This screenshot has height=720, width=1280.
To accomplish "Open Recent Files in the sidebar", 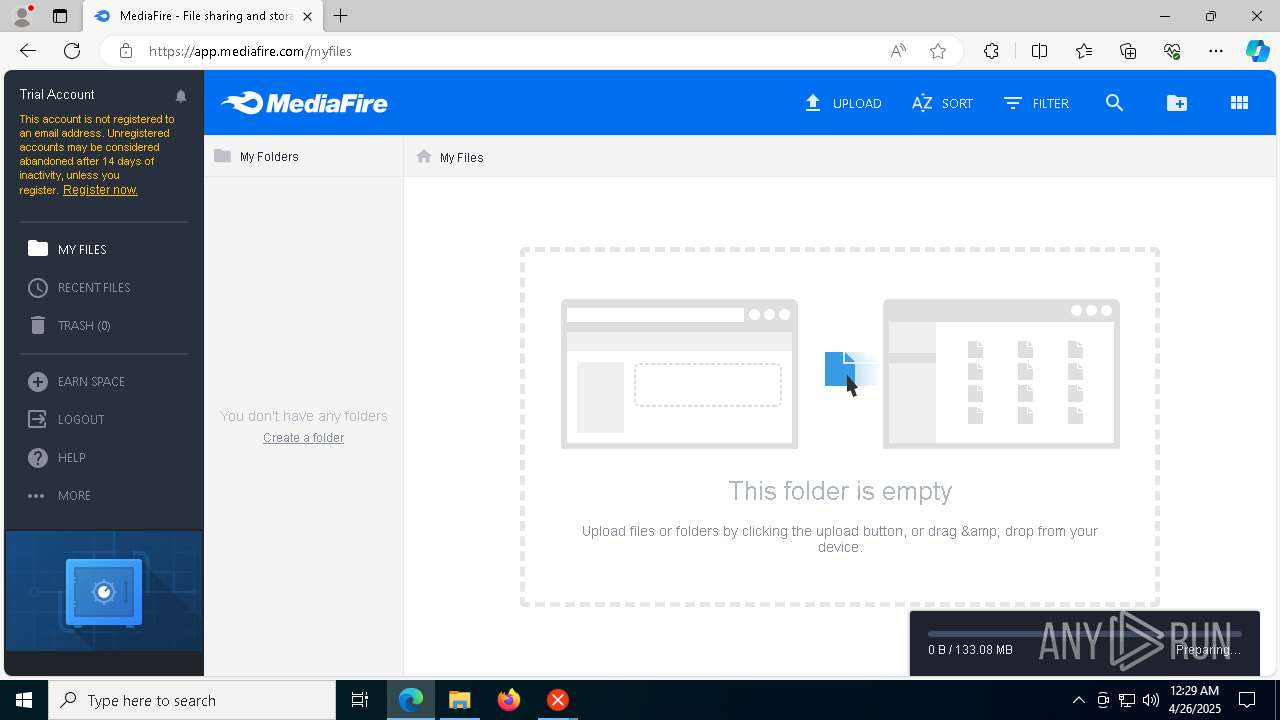I will click(80, 287).
